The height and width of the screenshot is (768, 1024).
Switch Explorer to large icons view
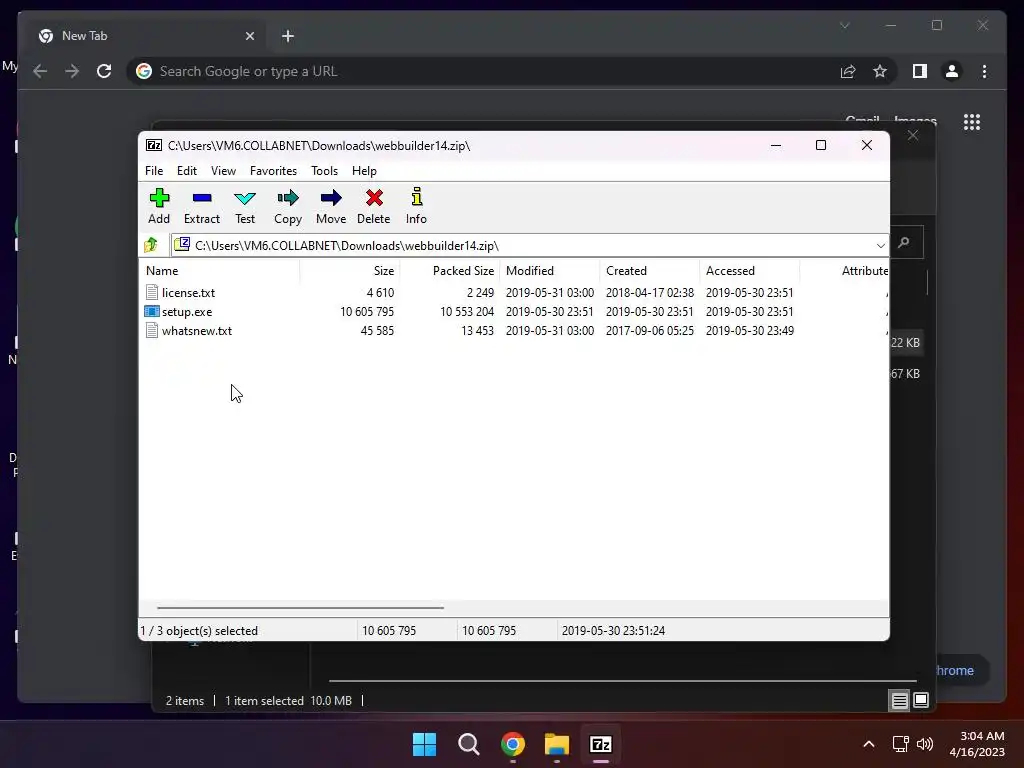921,701
